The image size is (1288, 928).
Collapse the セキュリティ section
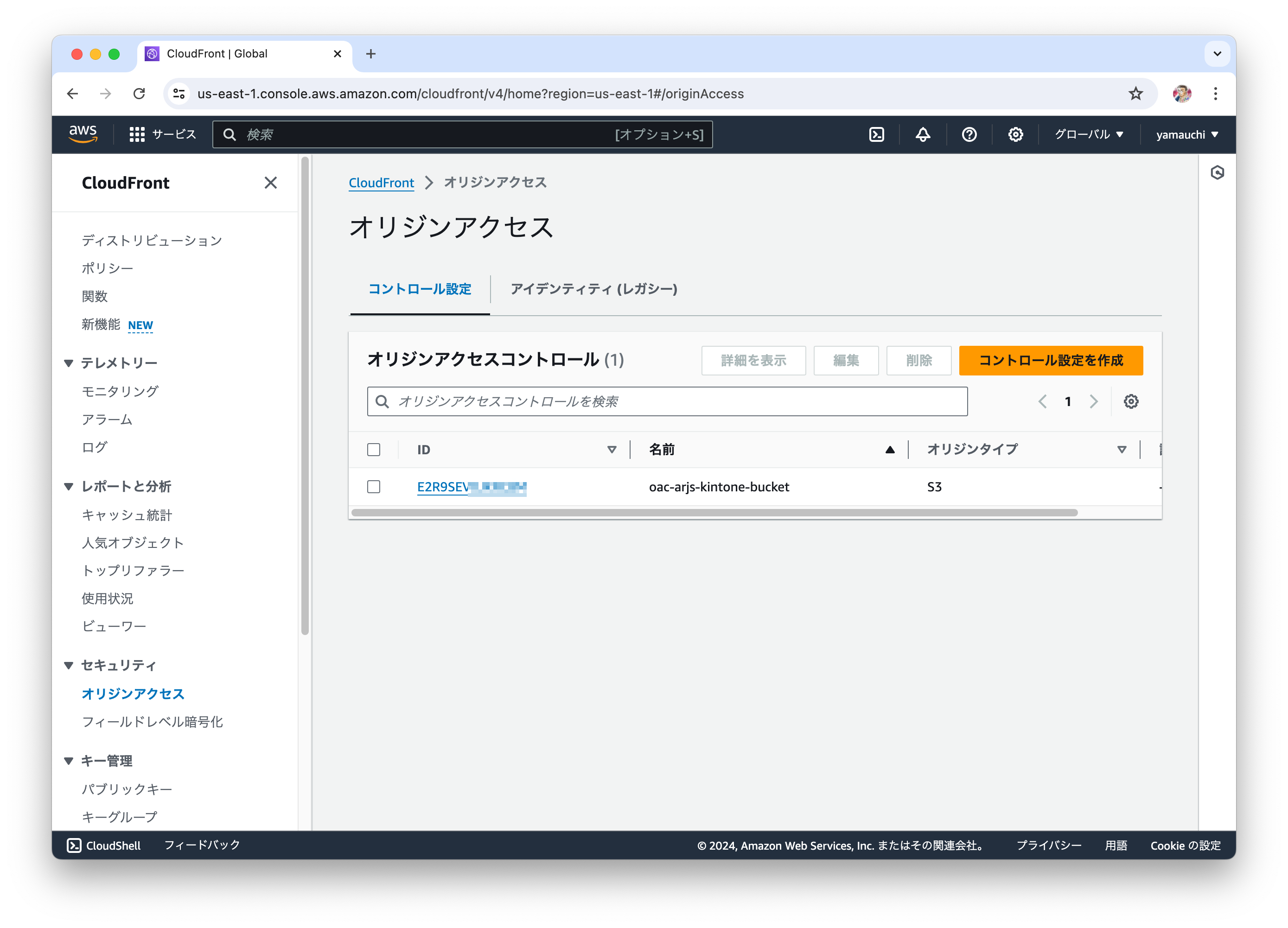69,665
